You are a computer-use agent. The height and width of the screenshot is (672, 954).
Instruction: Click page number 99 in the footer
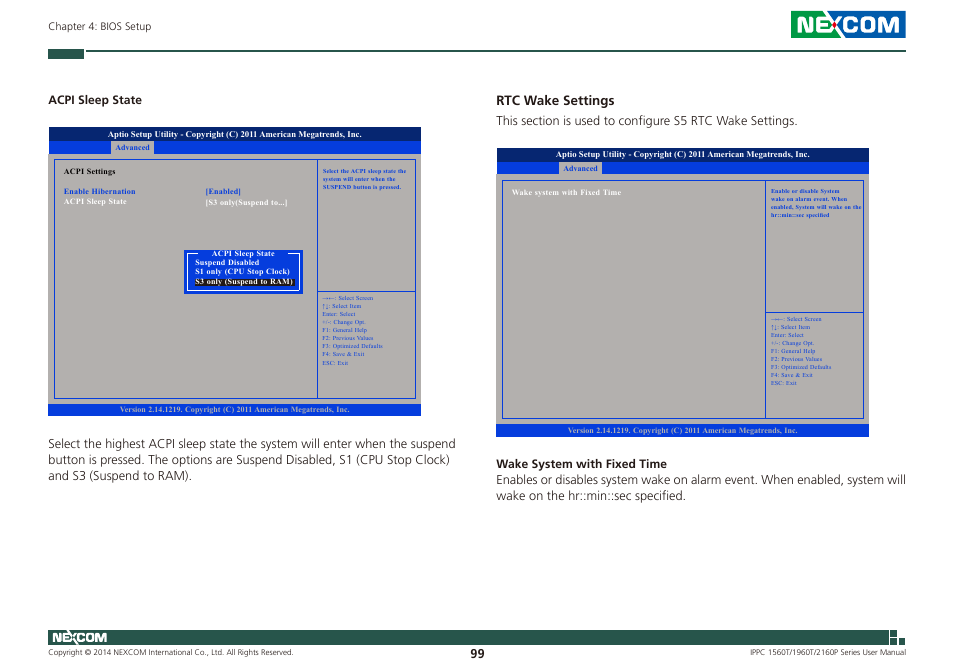pyautogui.click(x=477, y=653)
